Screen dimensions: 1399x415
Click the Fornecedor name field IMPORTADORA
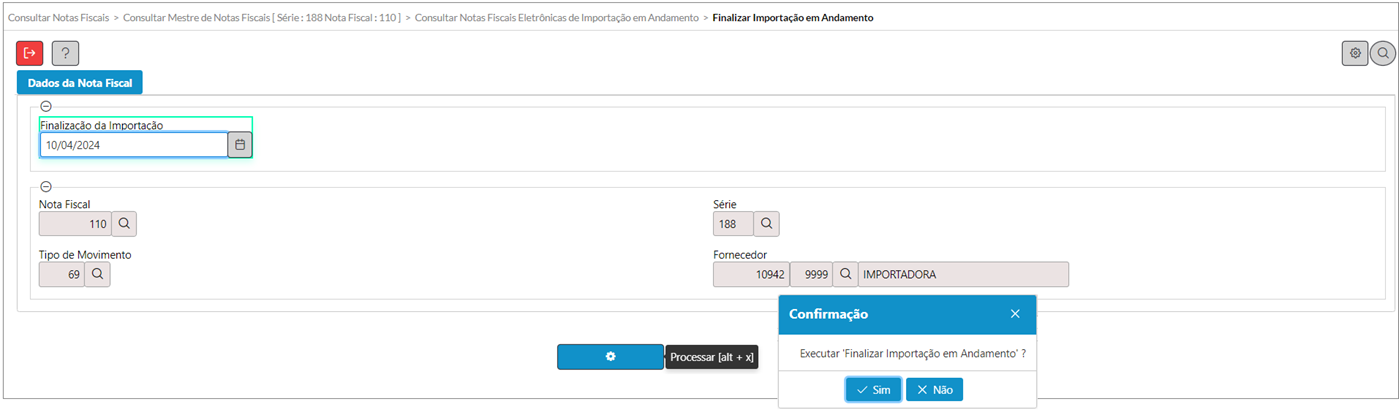963,274
